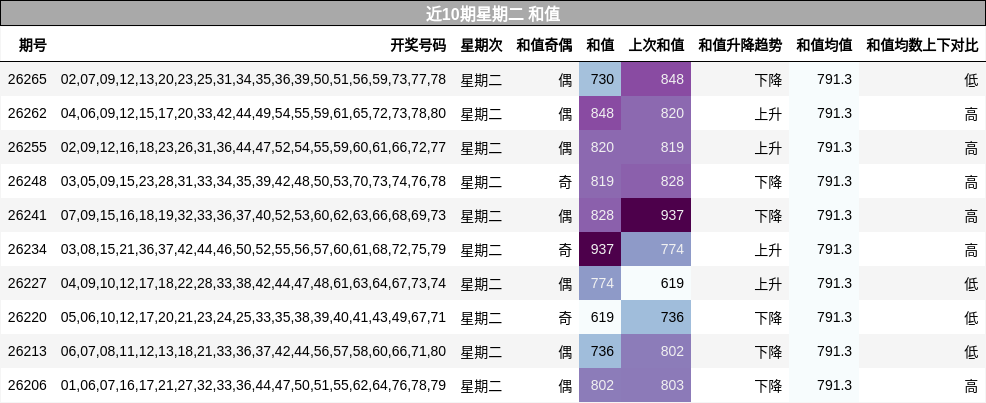Click the draw numbers for issue 26248
The height and width of the screenshot is (403, 986).
[253, 181]
